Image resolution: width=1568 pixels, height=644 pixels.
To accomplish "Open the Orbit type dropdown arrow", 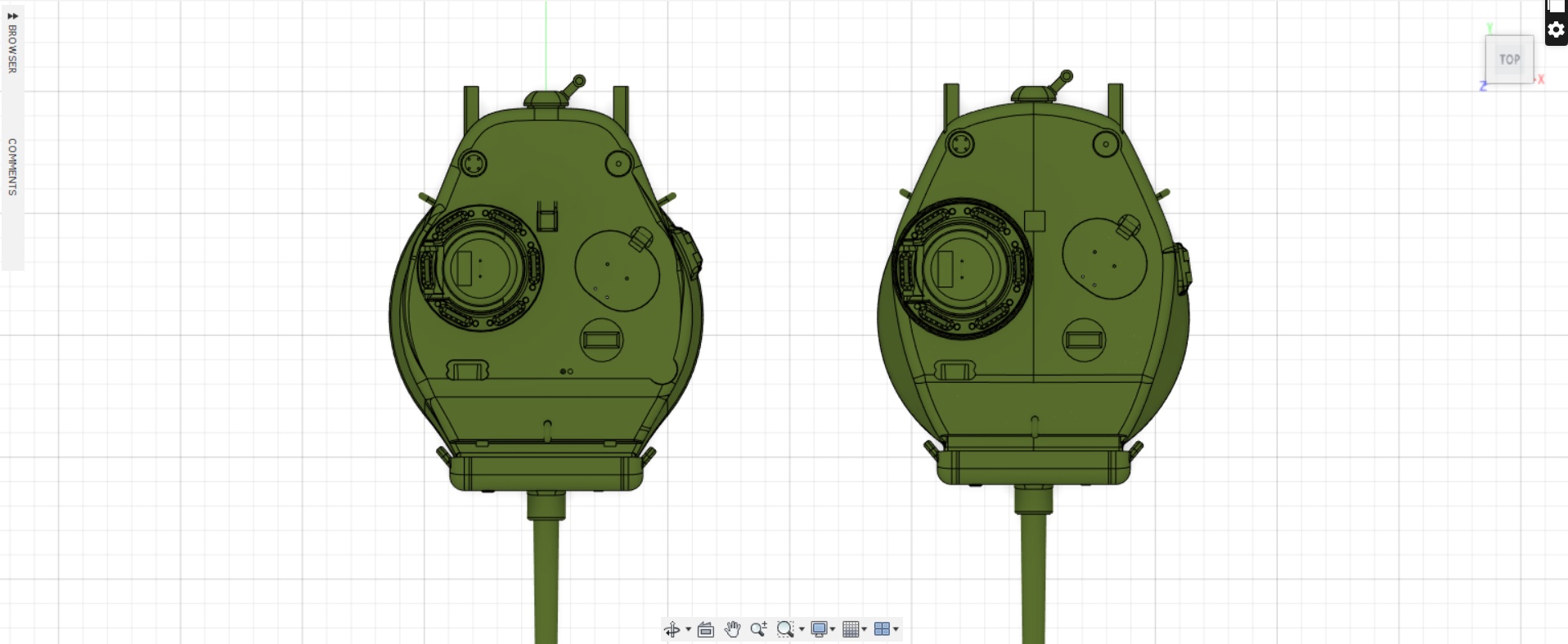I will 688,629.
